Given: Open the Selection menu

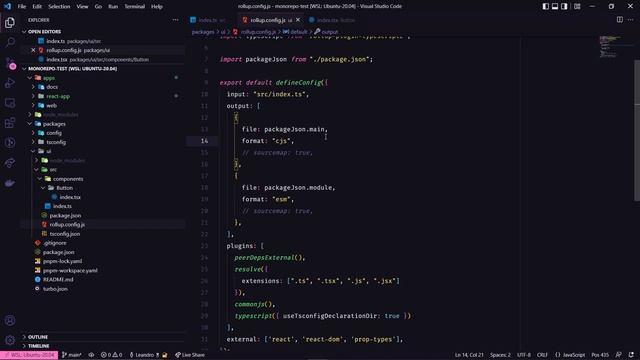Looking at the screenshot, I should pos(59,7).
